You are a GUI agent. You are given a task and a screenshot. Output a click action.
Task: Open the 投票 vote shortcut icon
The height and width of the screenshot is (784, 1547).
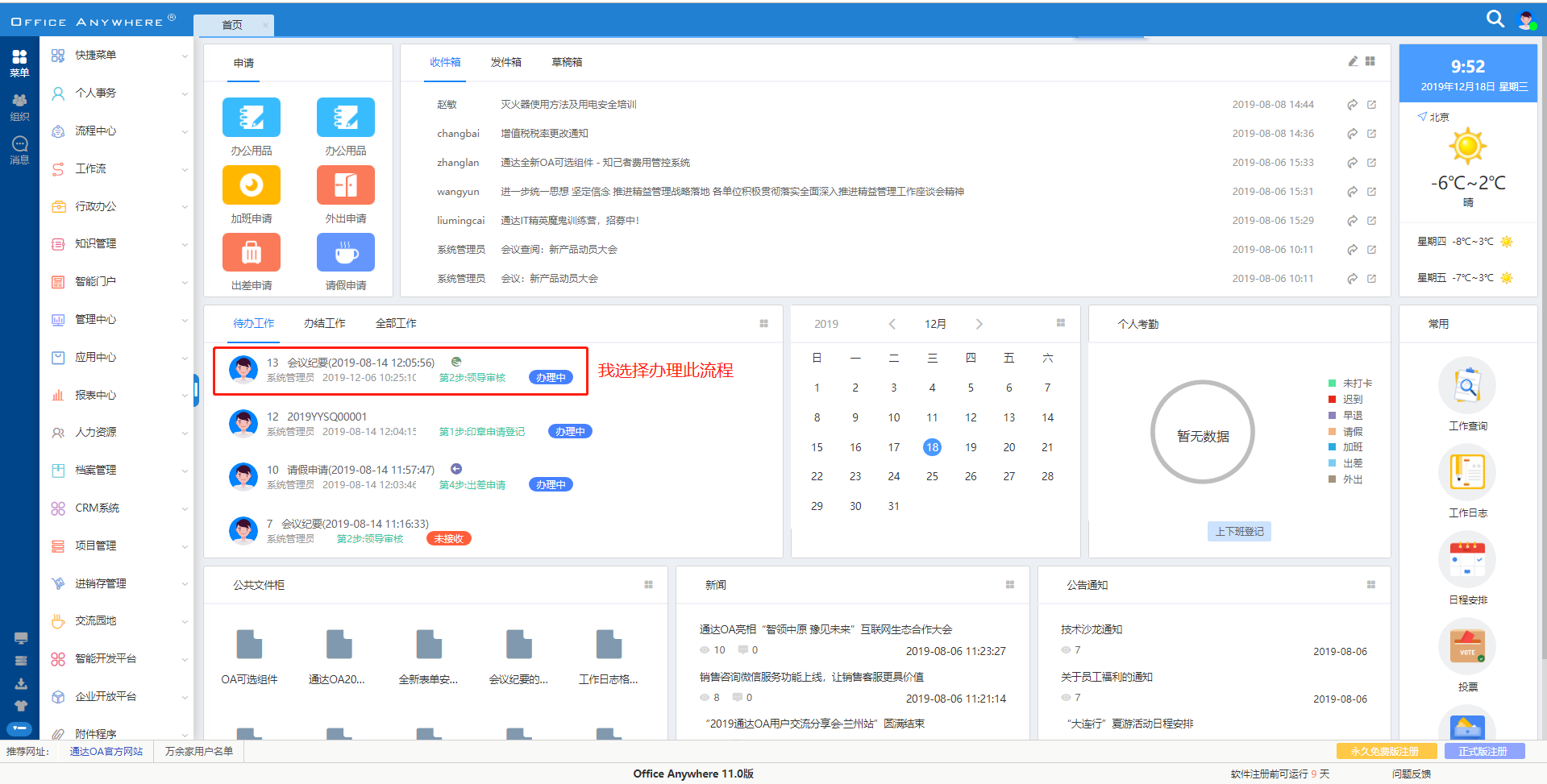1467,646
